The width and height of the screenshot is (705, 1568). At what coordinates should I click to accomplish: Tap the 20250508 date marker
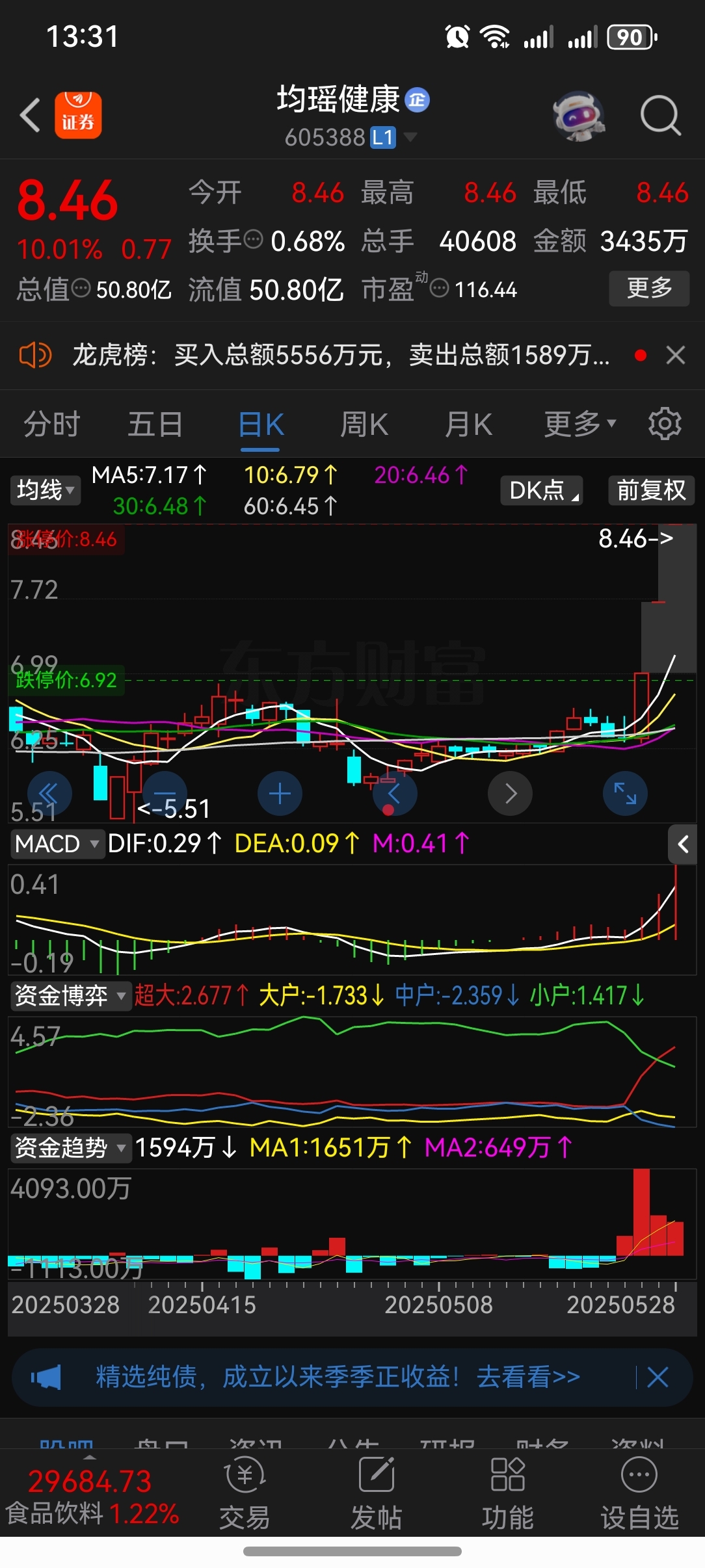(438, 1305)
